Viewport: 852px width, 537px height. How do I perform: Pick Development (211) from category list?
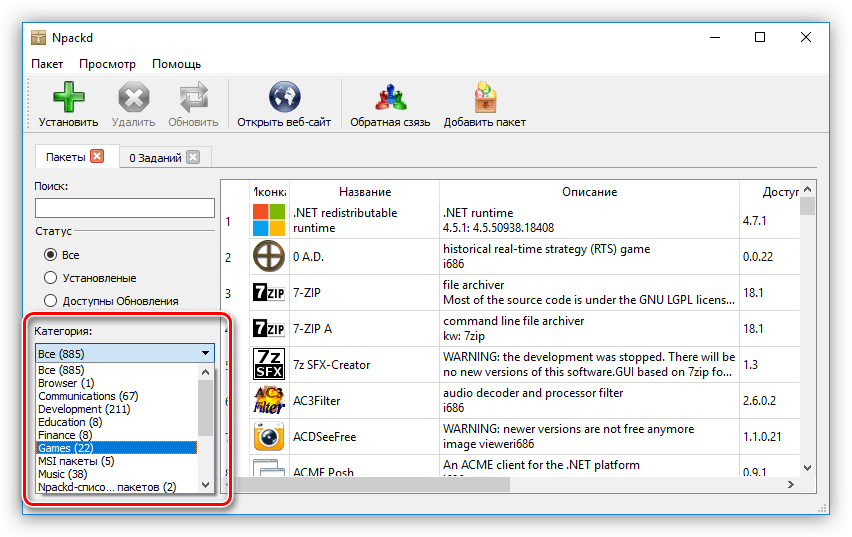pyautogui.click(x=84, y=409)
